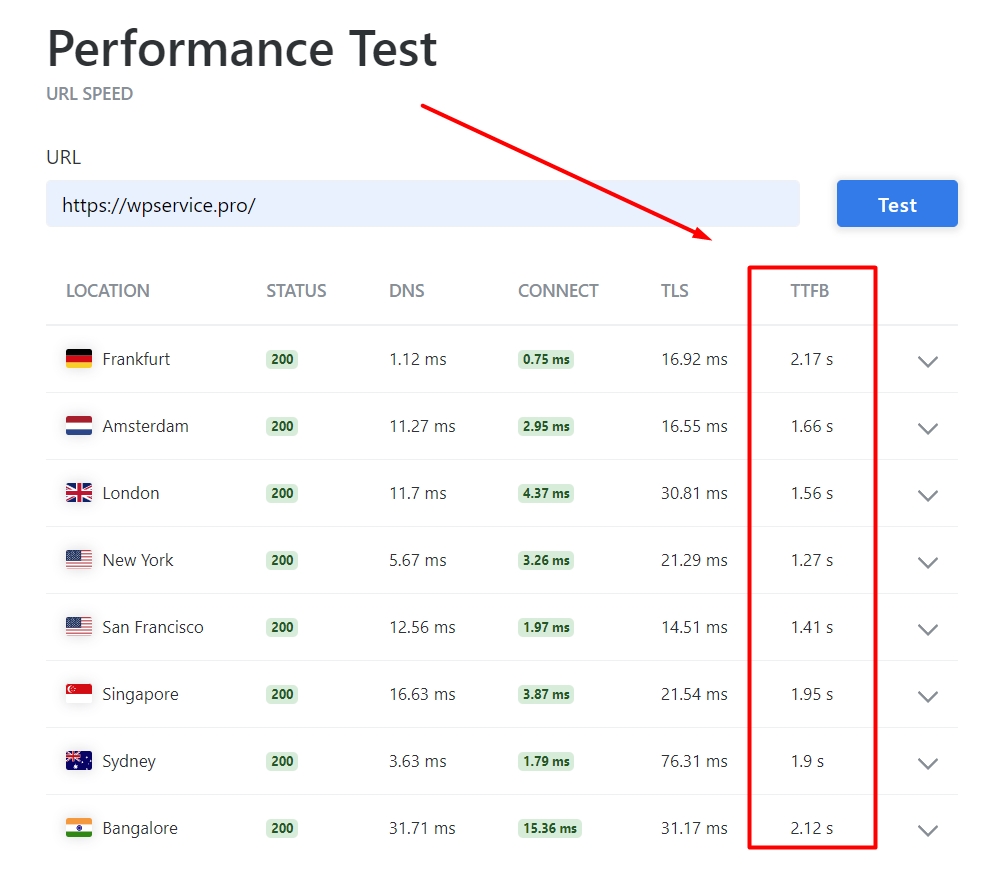Expand the New York row details

927,562
